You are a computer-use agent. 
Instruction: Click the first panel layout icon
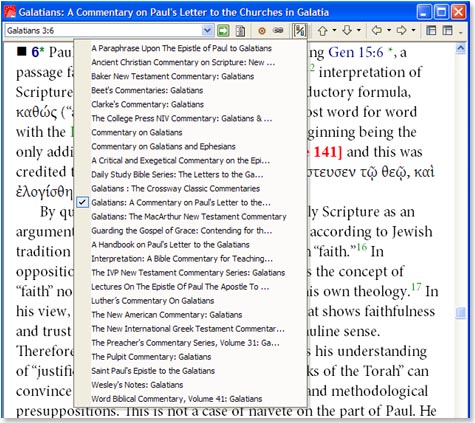click(431, 31)
